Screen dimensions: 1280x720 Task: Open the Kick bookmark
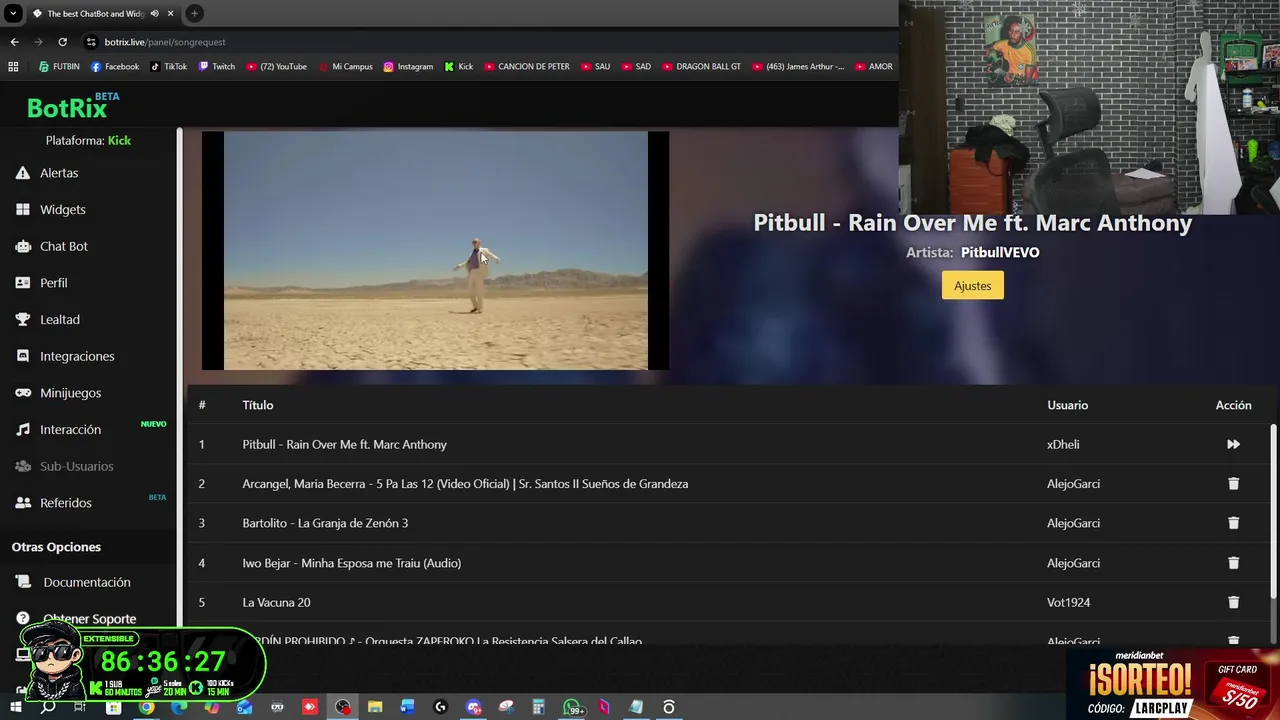pos(459,67)
